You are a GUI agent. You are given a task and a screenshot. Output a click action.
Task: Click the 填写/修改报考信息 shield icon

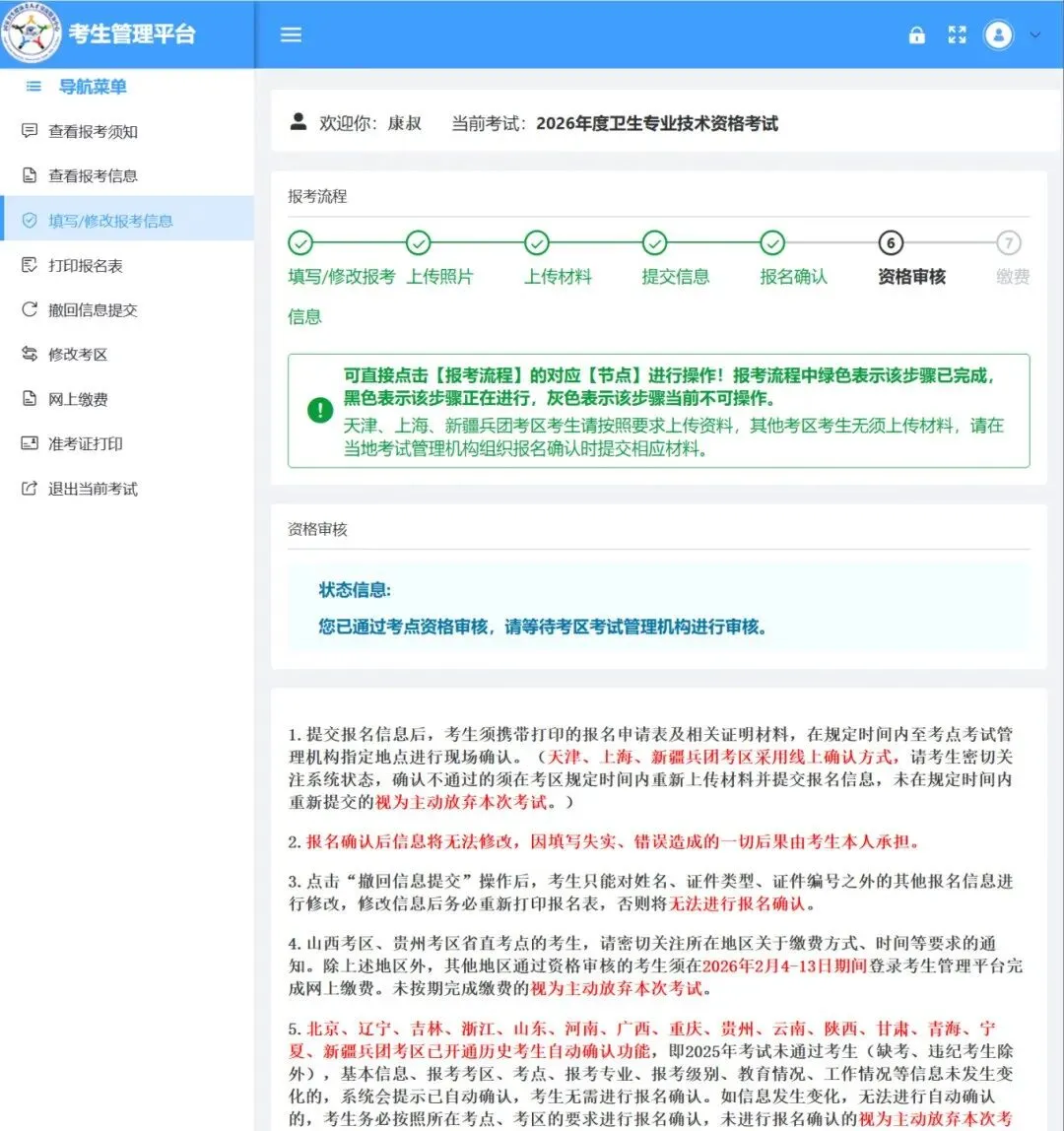pos(30,220)
